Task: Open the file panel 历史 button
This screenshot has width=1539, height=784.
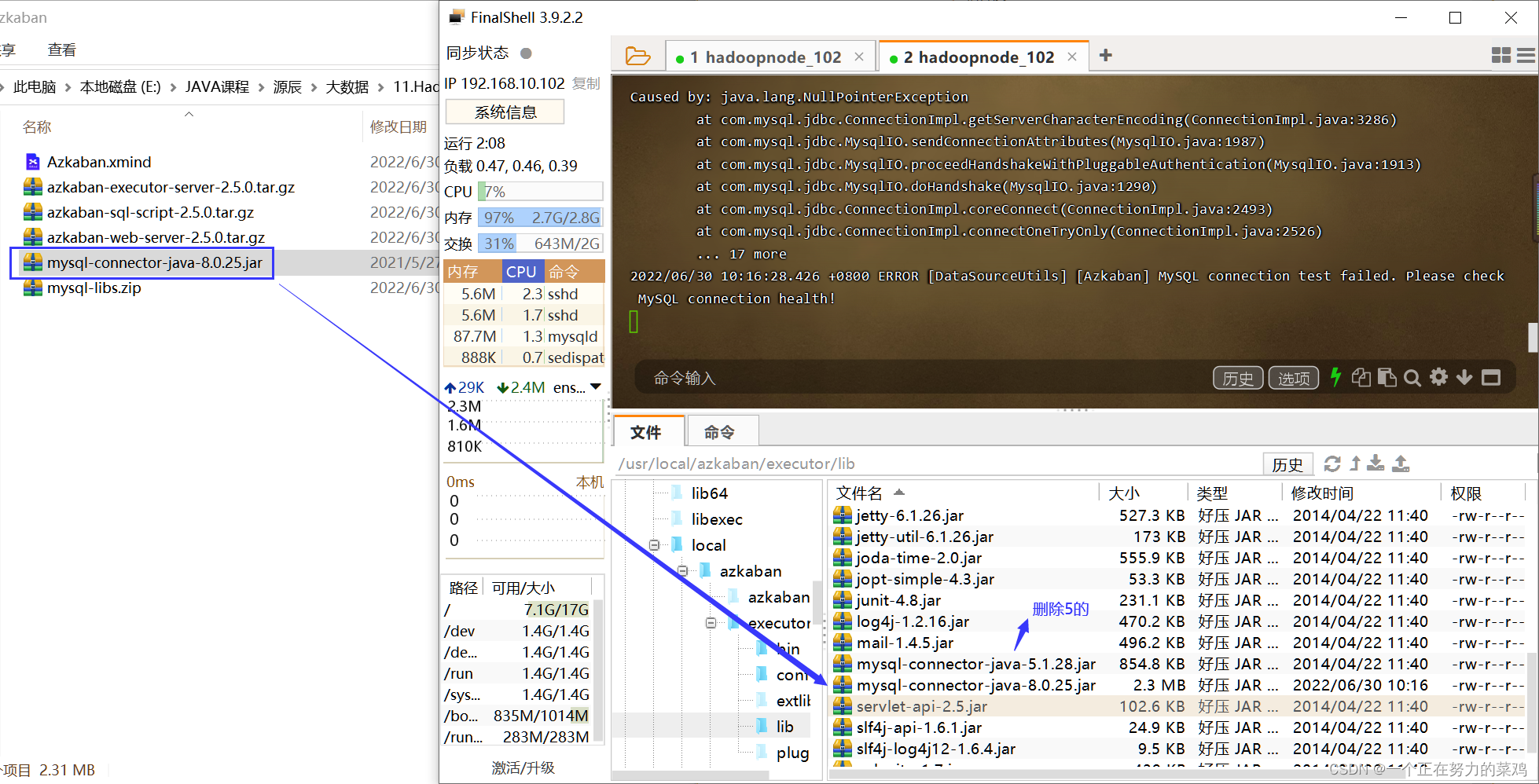Action: pos(1287,464)
